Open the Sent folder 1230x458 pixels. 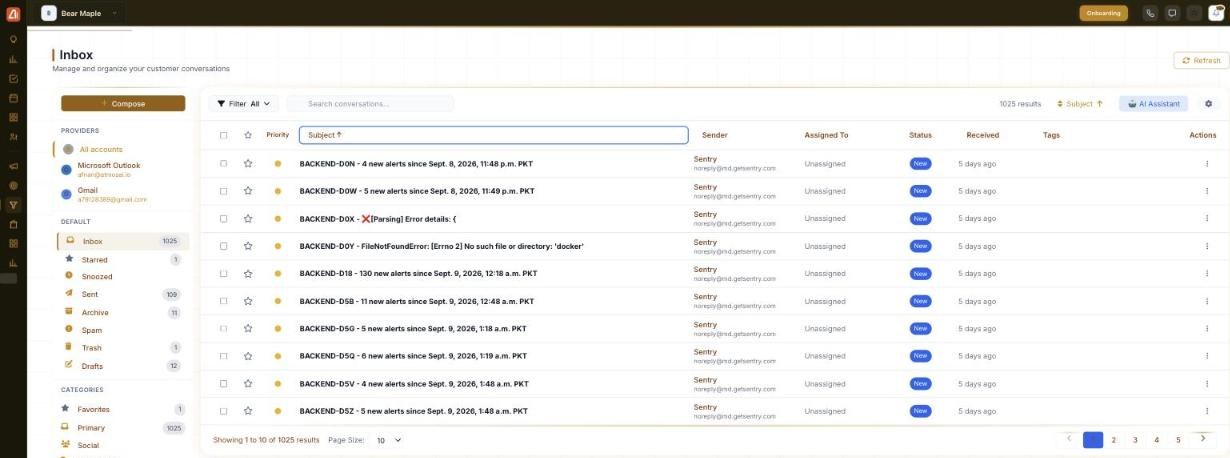point(123,294)
